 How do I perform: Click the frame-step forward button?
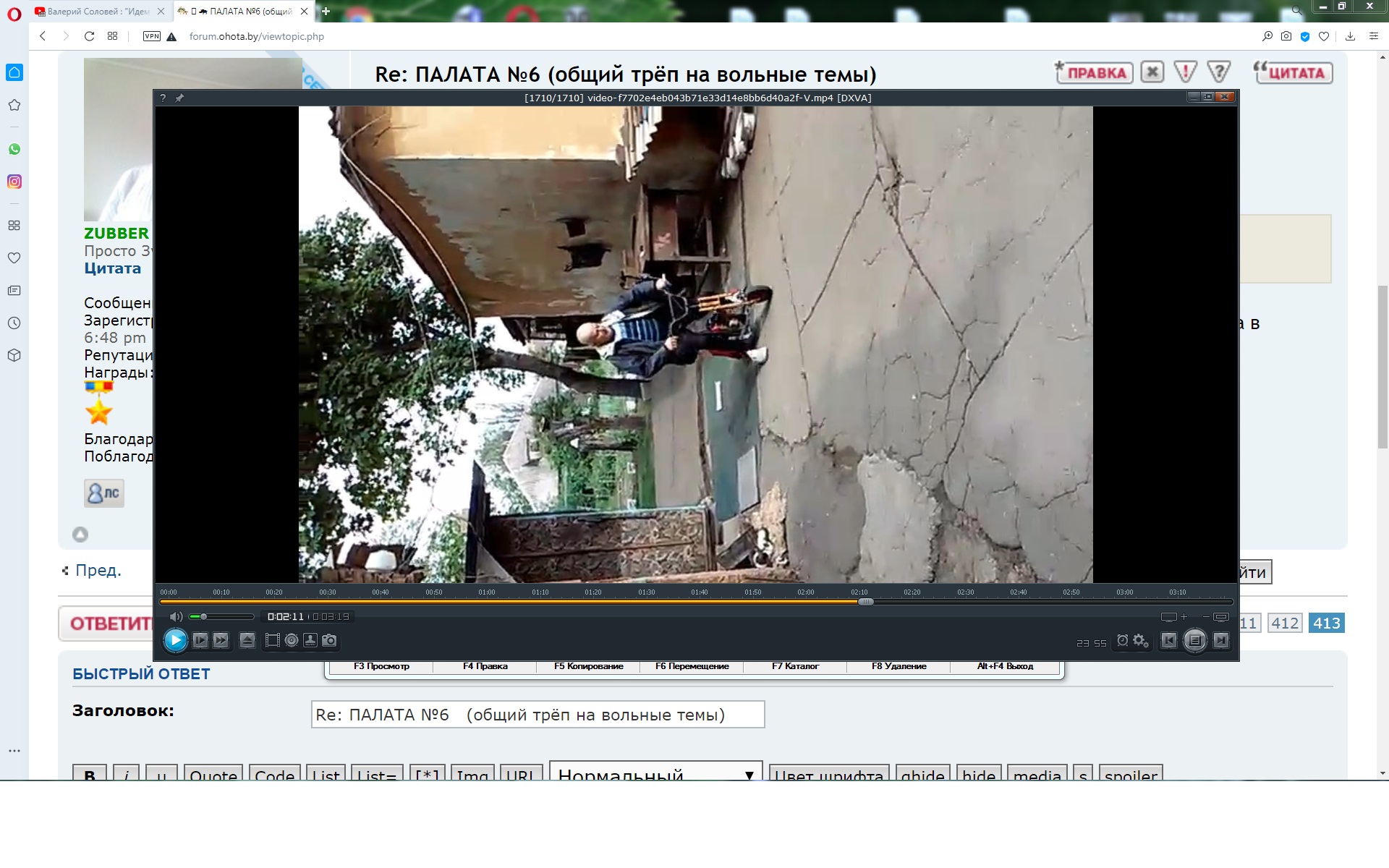coord(200,640)
